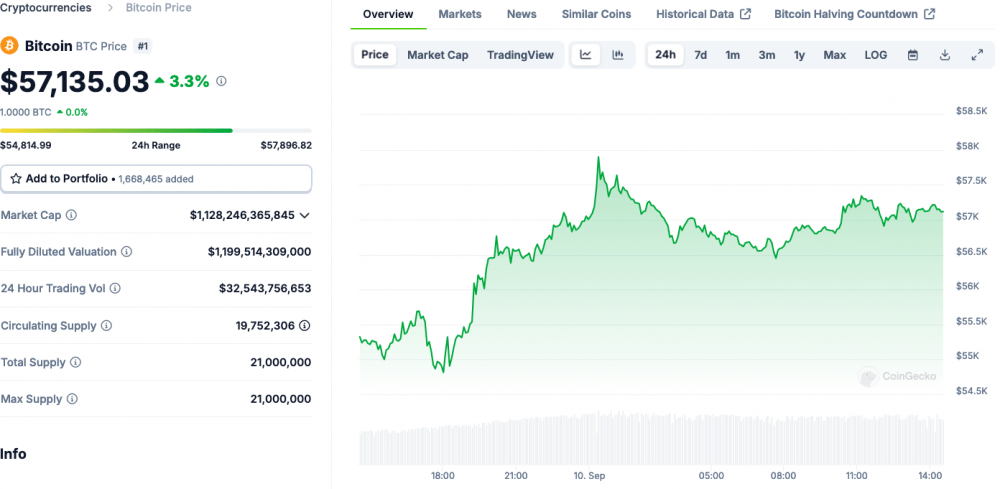The width and height of the screenshot is (1000, 489).
Task: Set chart range to 7d
Action: 700,55
